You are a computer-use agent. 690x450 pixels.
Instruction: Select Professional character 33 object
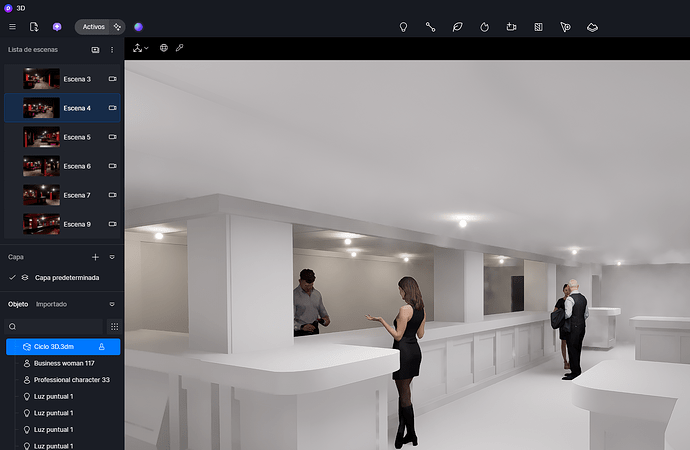point(72,380)
